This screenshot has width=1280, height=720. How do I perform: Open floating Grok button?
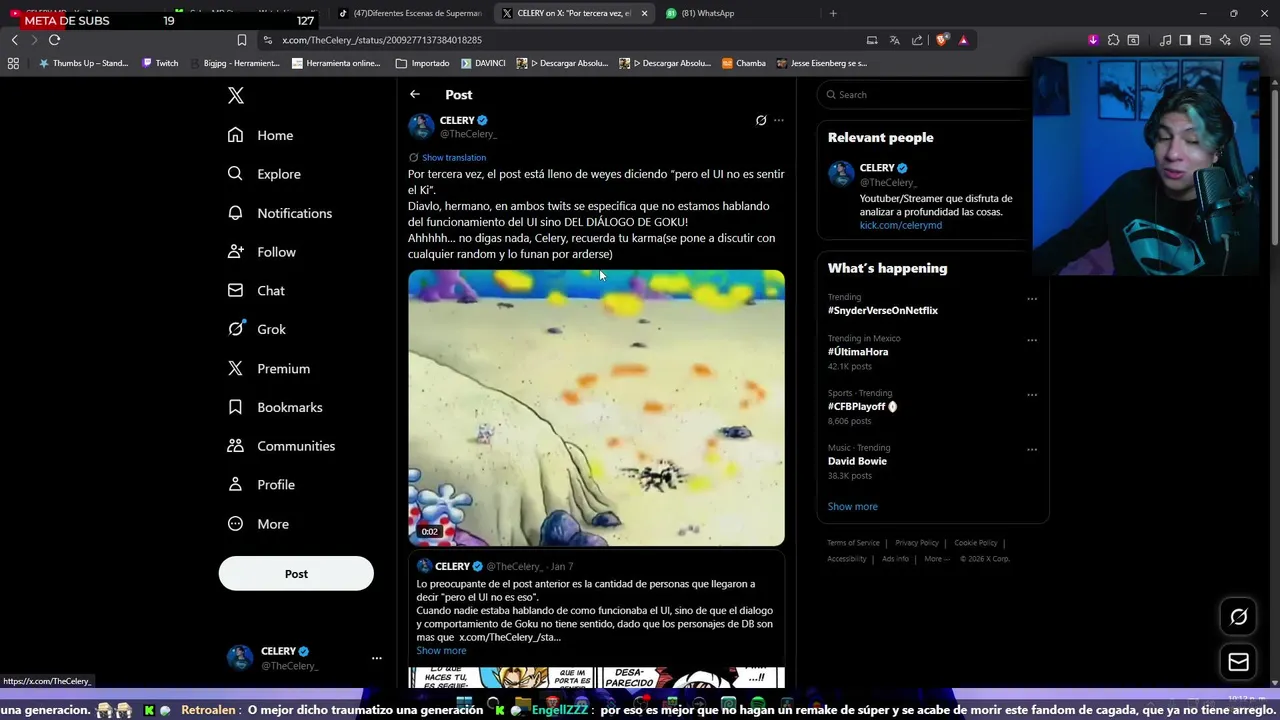[1238, 617]
